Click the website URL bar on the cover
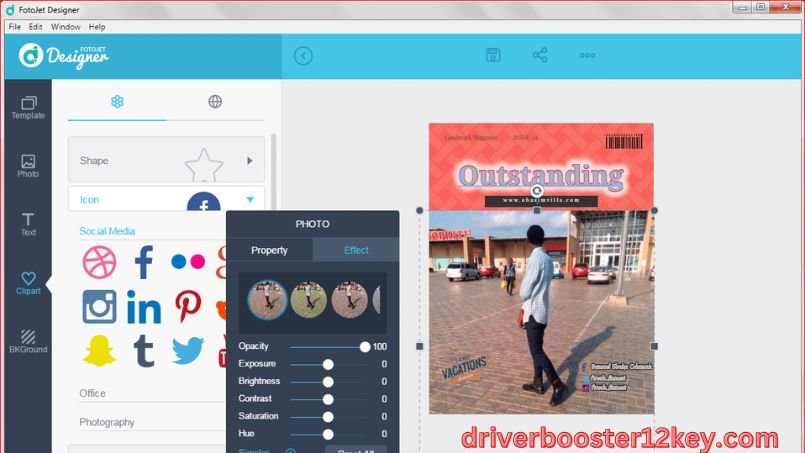 541,200
